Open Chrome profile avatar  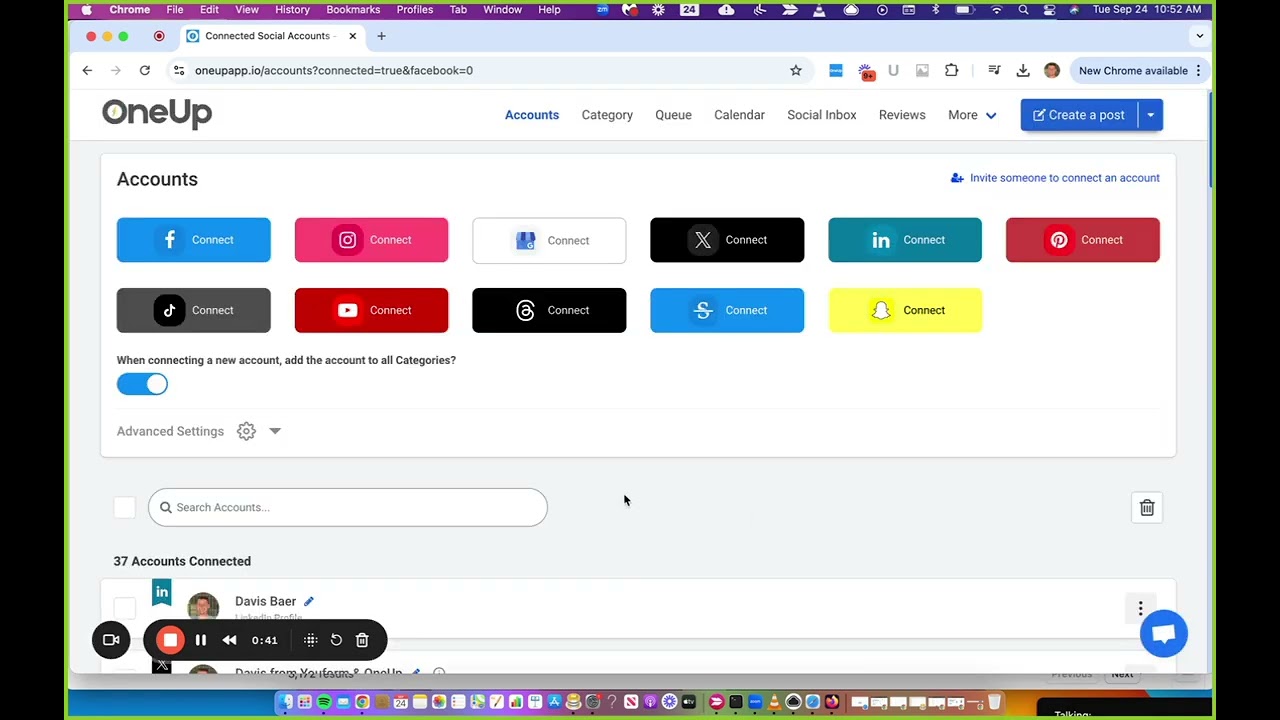1052,70
